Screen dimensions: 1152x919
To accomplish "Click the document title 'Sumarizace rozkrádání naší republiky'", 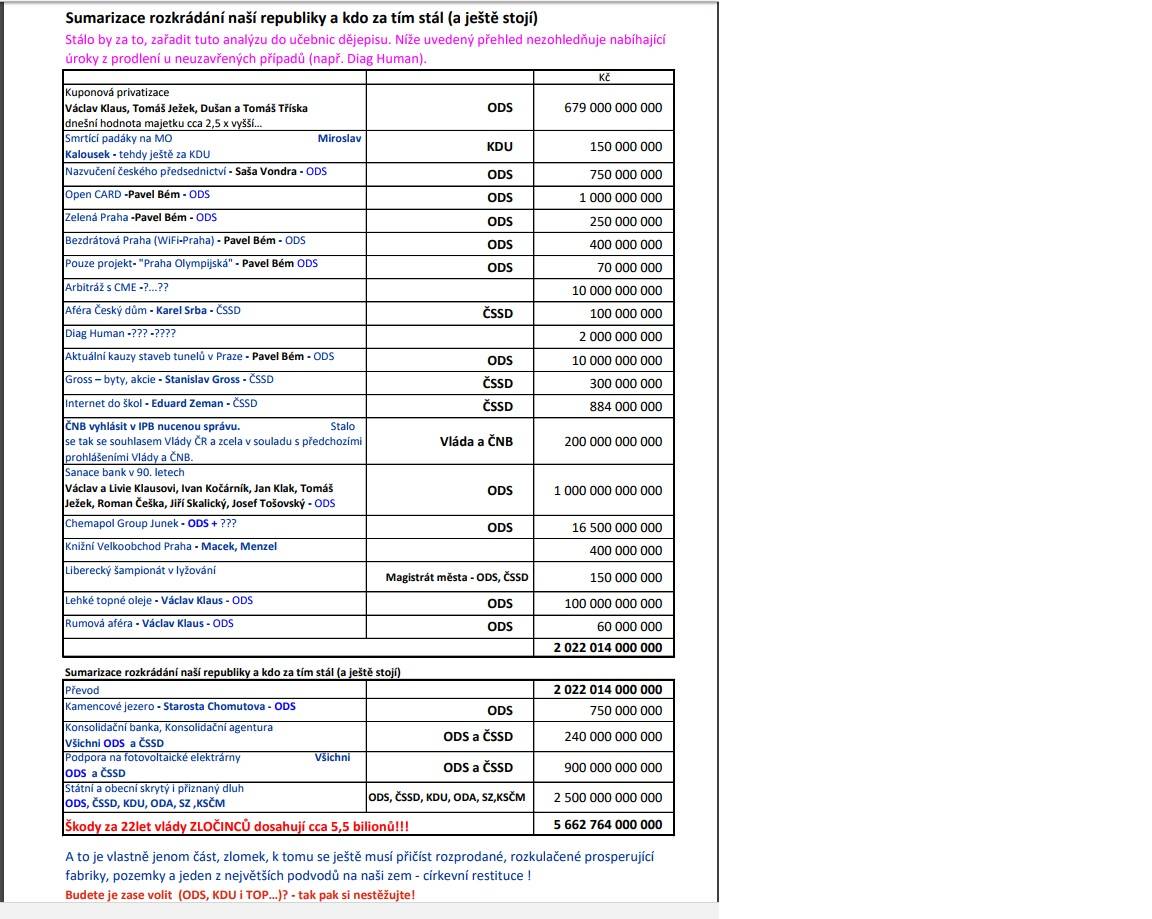I will [301, 18].
